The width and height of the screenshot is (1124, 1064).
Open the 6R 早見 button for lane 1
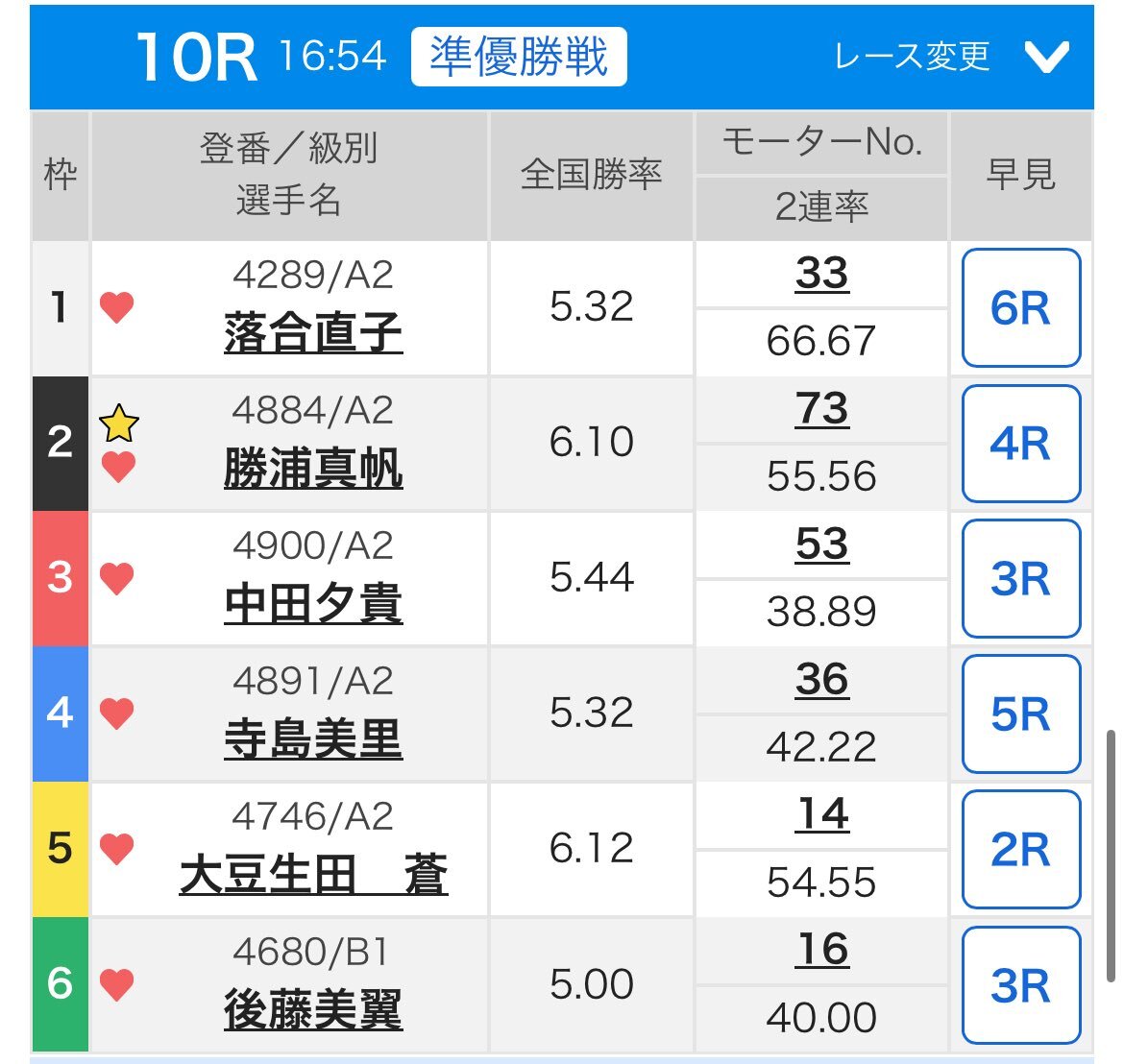tap(1021, 308)
